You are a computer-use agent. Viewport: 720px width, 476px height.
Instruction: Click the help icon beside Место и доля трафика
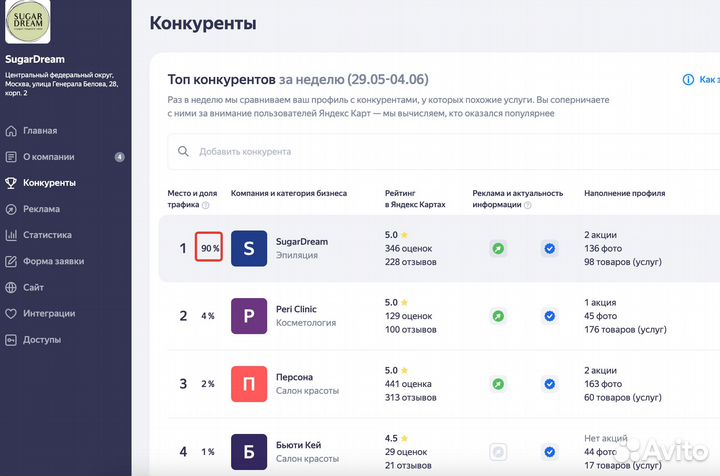point(206,205)
